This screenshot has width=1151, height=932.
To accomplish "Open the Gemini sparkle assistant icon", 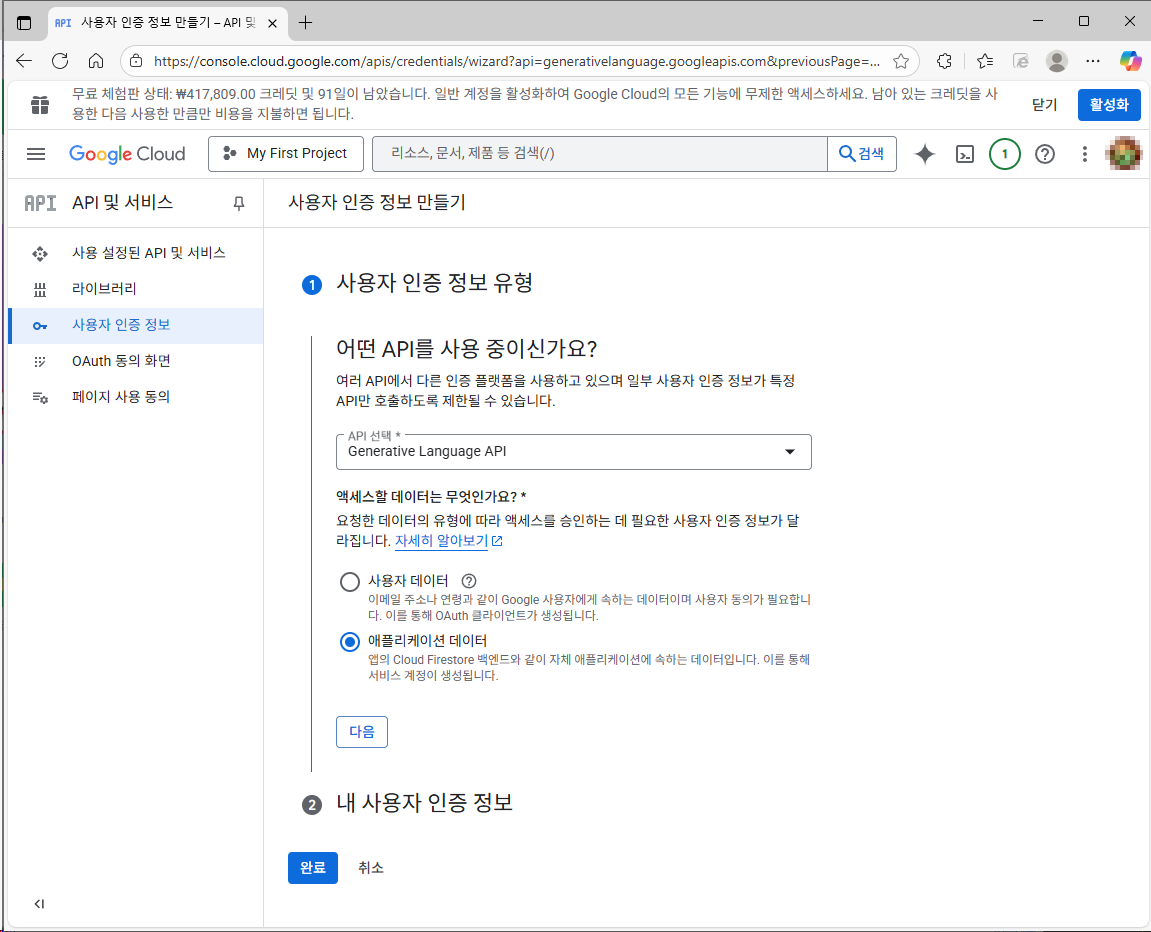I will click(925, 154).
